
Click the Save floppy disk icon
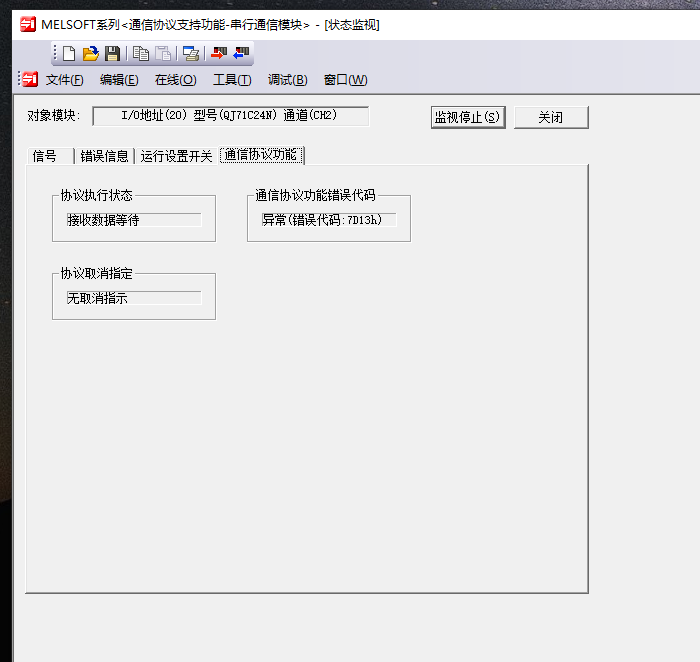click(112, 54)
